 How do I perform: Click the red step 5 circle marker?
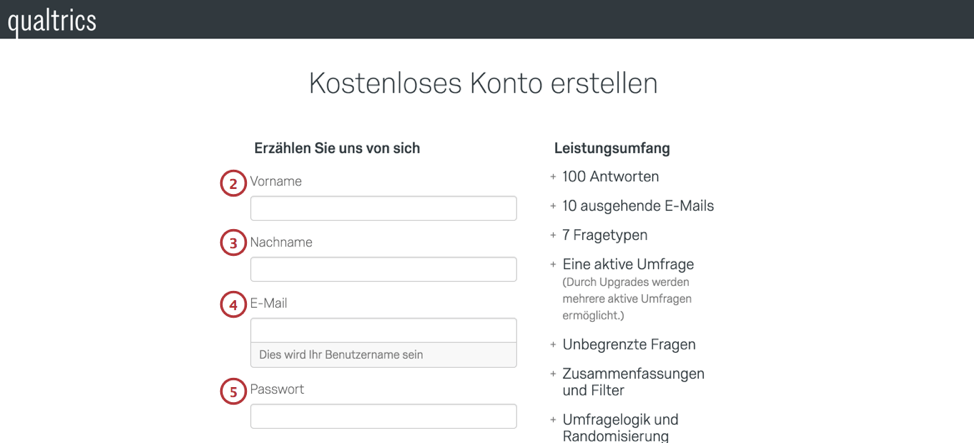click(234, 391)
